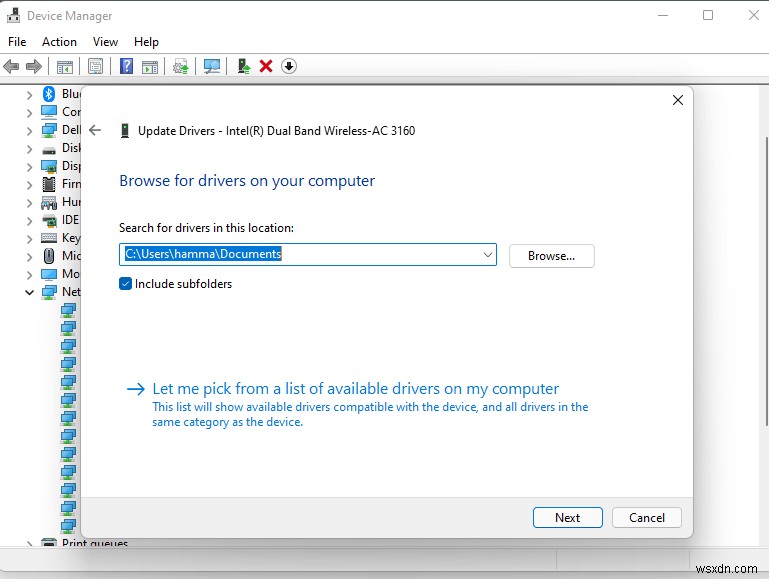Uncheck the Include subfolders checkbox
The height and width of the screenshot is (579, 769).
[126, 284]
